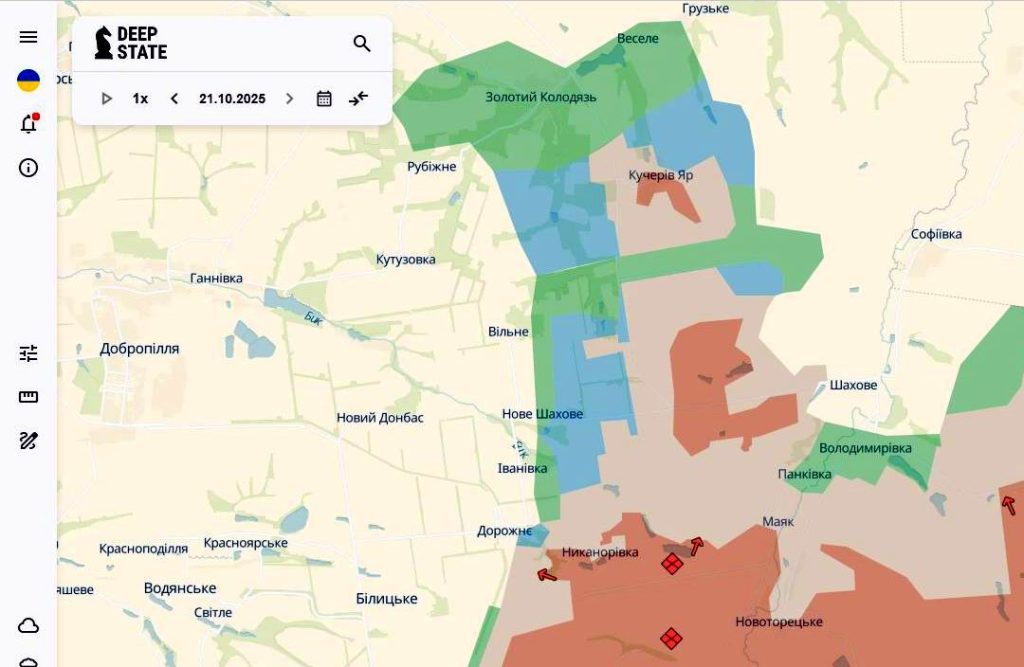Open the weather cloud icon
The image size is (1024, 667).
coord(28,626)
